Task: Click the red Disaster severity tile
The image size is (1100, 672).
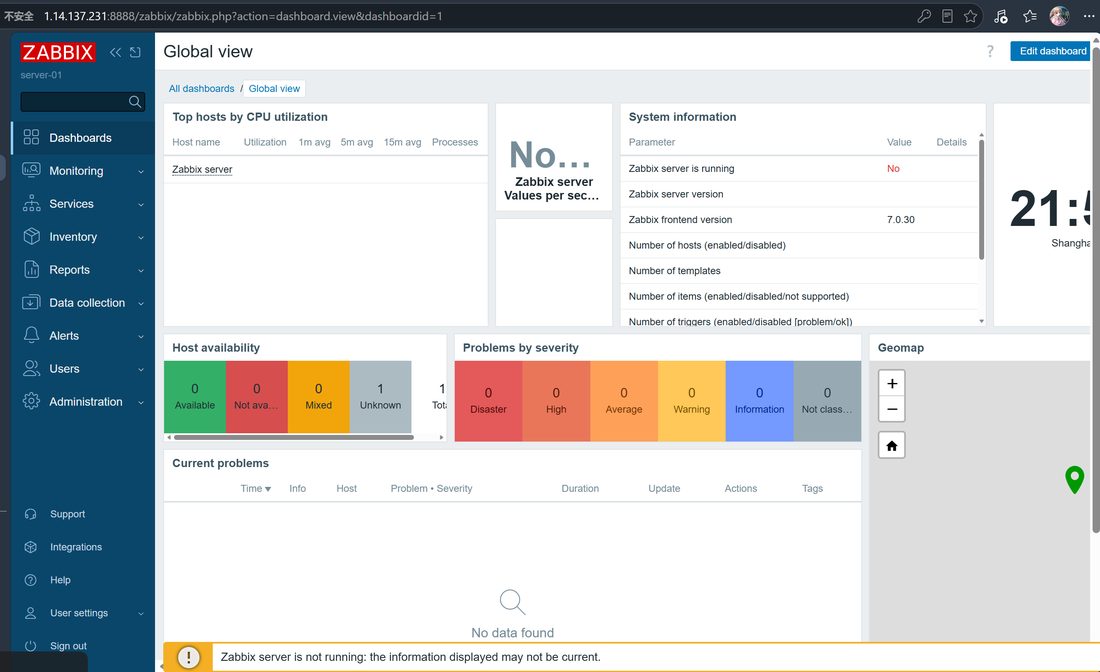Action: (488, 401)
